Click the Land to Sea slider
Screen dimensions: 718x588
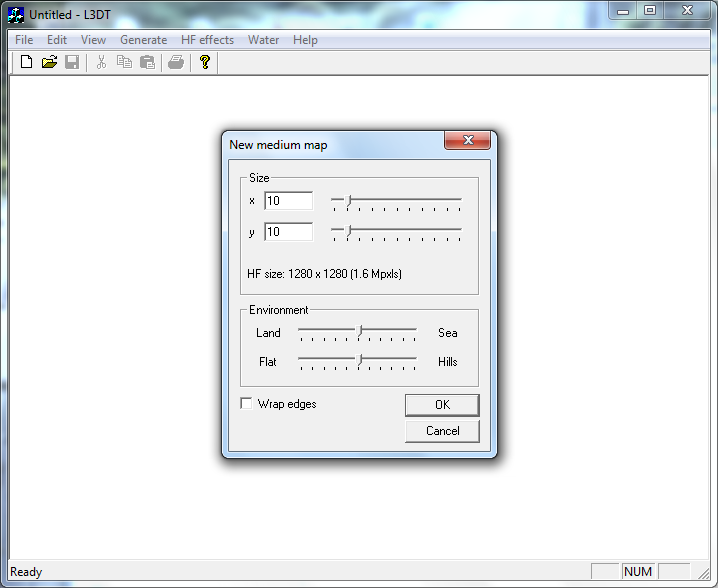click(x=360, y=330)
